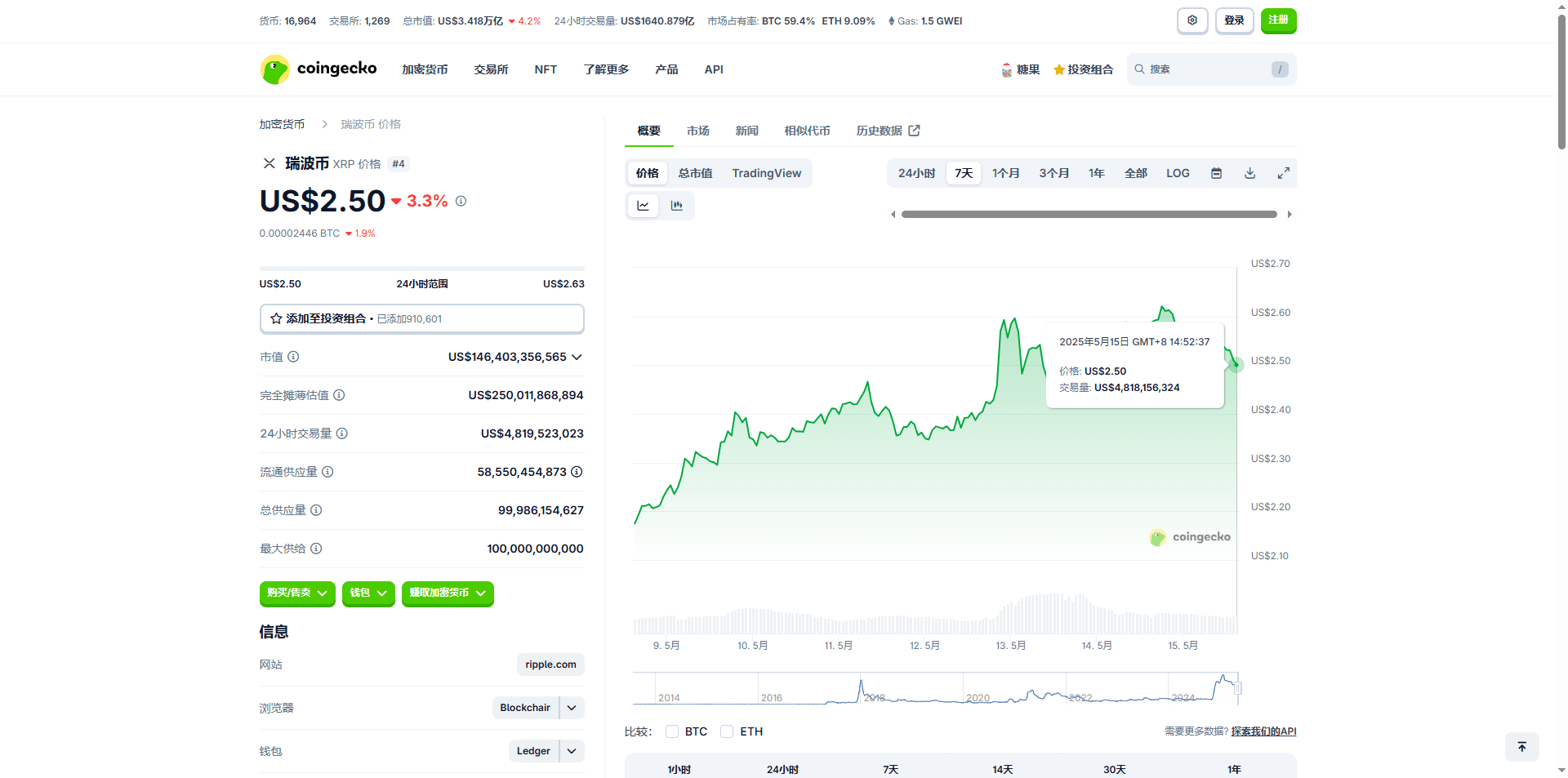Open 钱包 green dropdown button
Screen dimensions: 1568x778
coord(368,594)
